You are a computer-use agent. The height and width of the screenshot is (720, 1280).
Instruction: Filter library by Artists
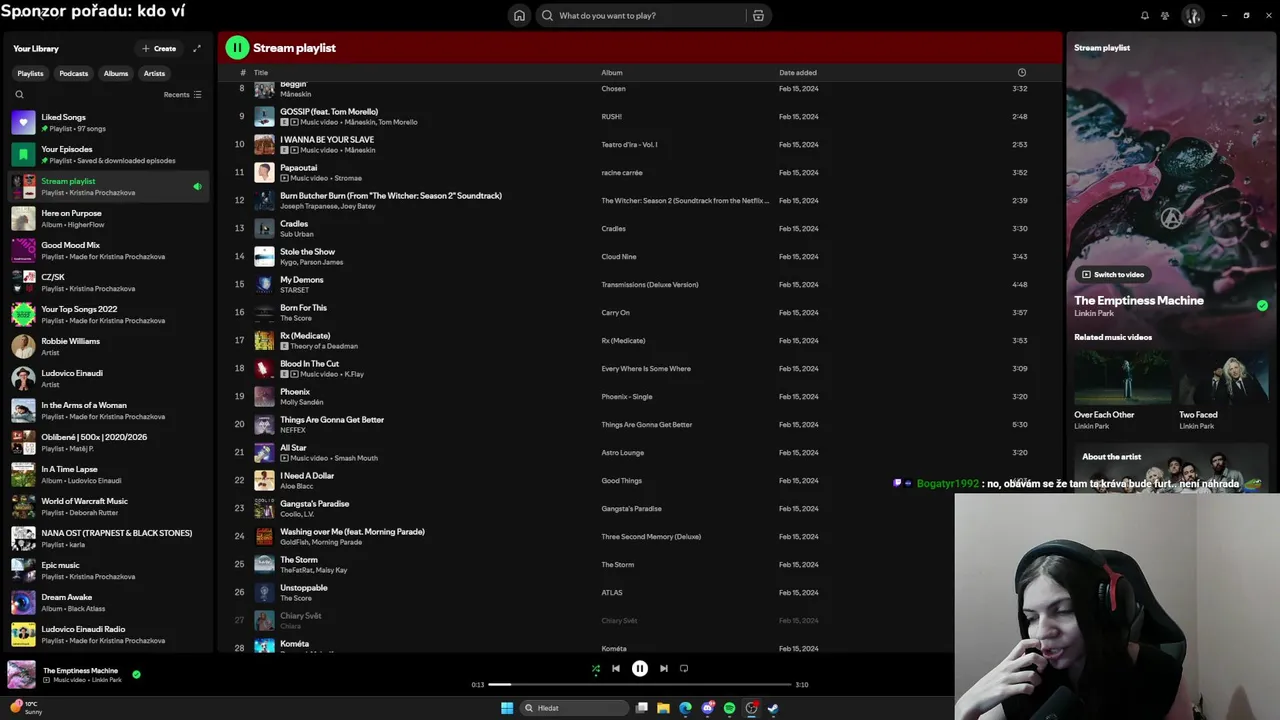(x=154, y=73)
